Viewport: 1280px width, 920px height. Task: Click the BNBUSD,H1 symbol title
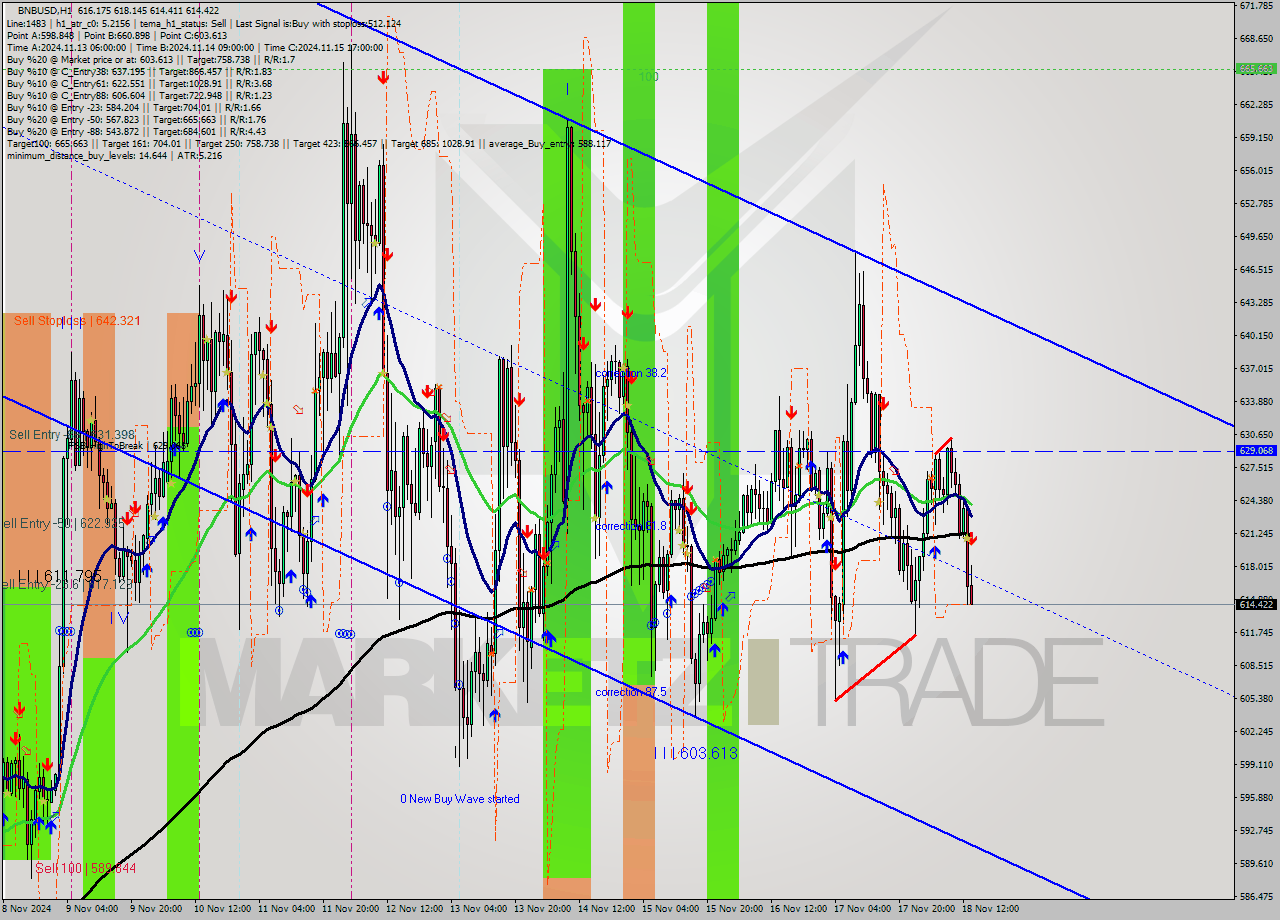click(x=44, y=10)
